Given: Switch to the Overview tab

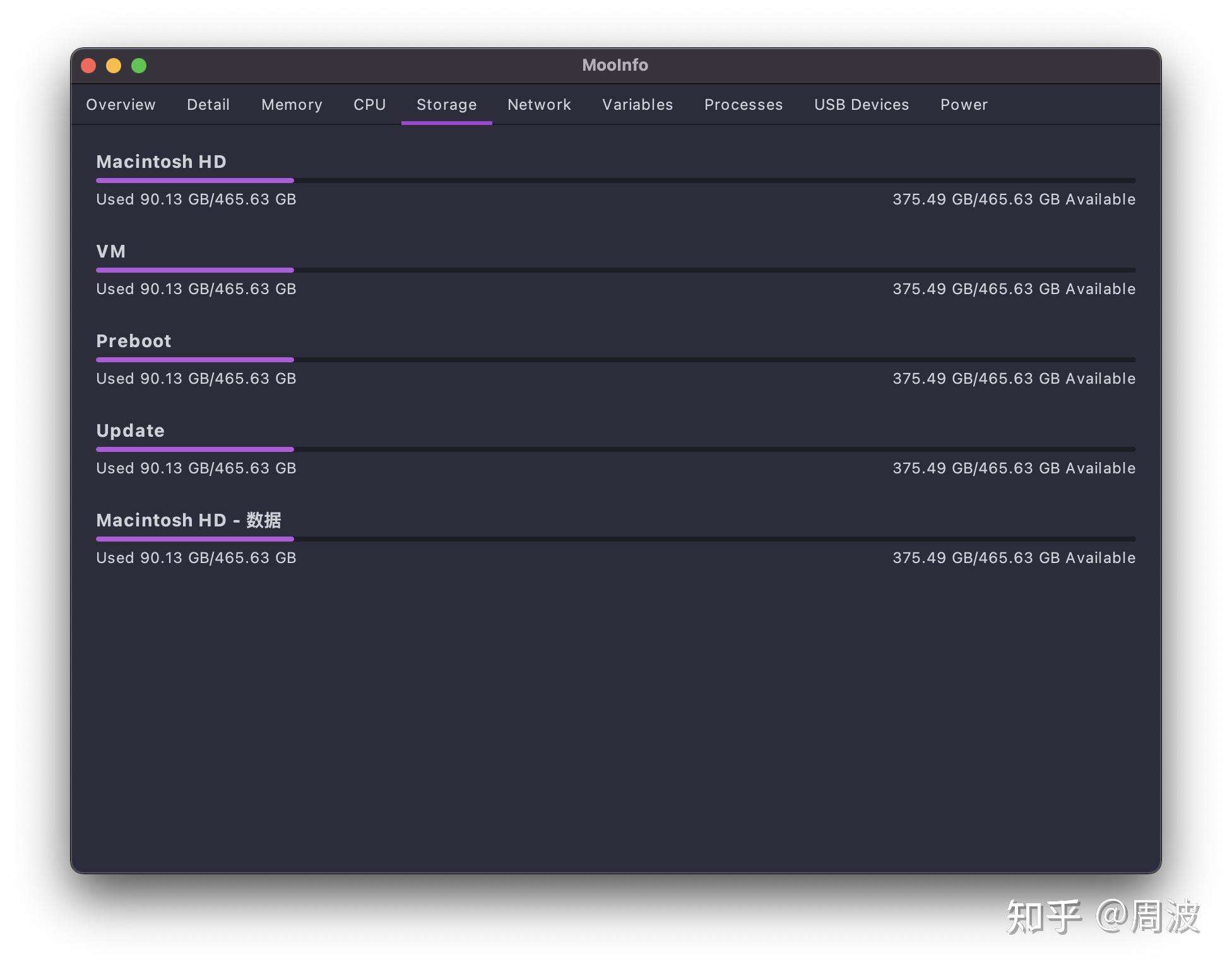Looking at the screenshot, I should [x=121, y=105].
